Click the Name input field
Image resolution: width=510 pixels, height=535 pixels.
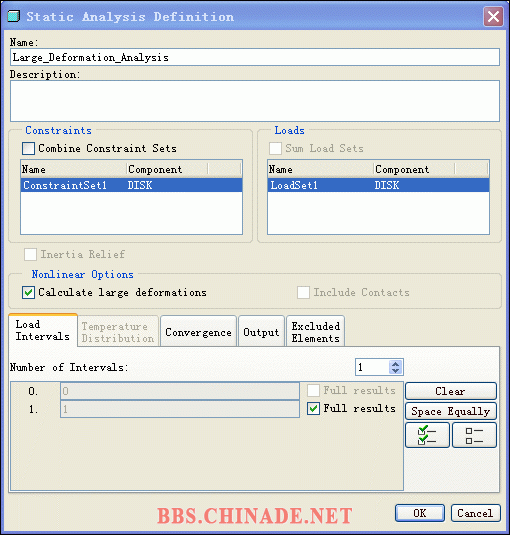[x=255, y=57]
